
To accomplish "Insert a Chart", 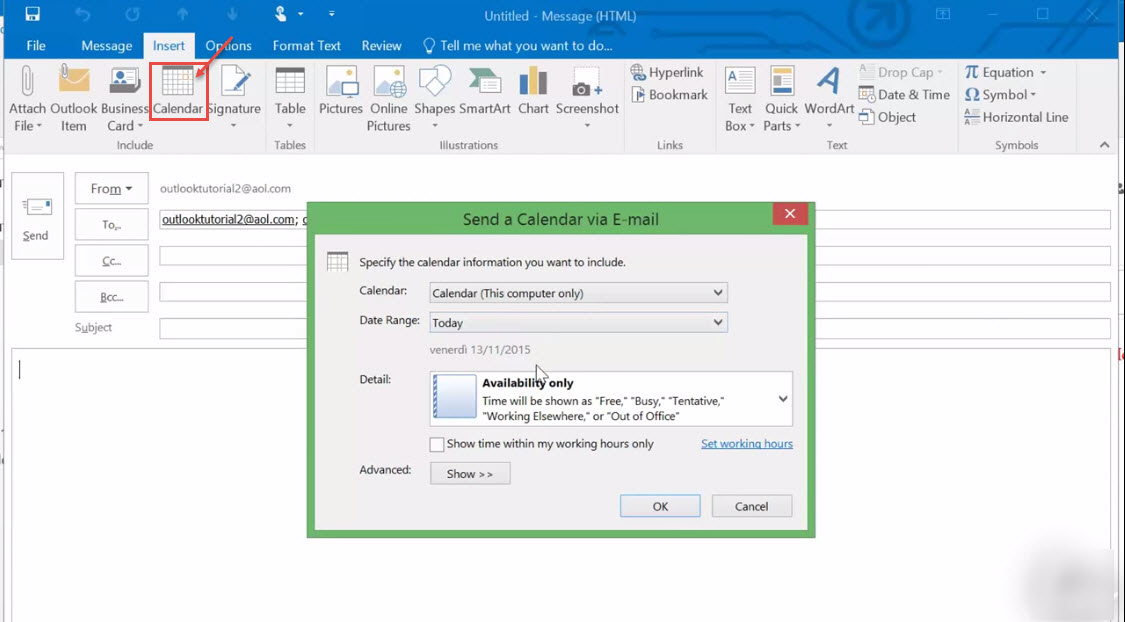I will [533, 92].
